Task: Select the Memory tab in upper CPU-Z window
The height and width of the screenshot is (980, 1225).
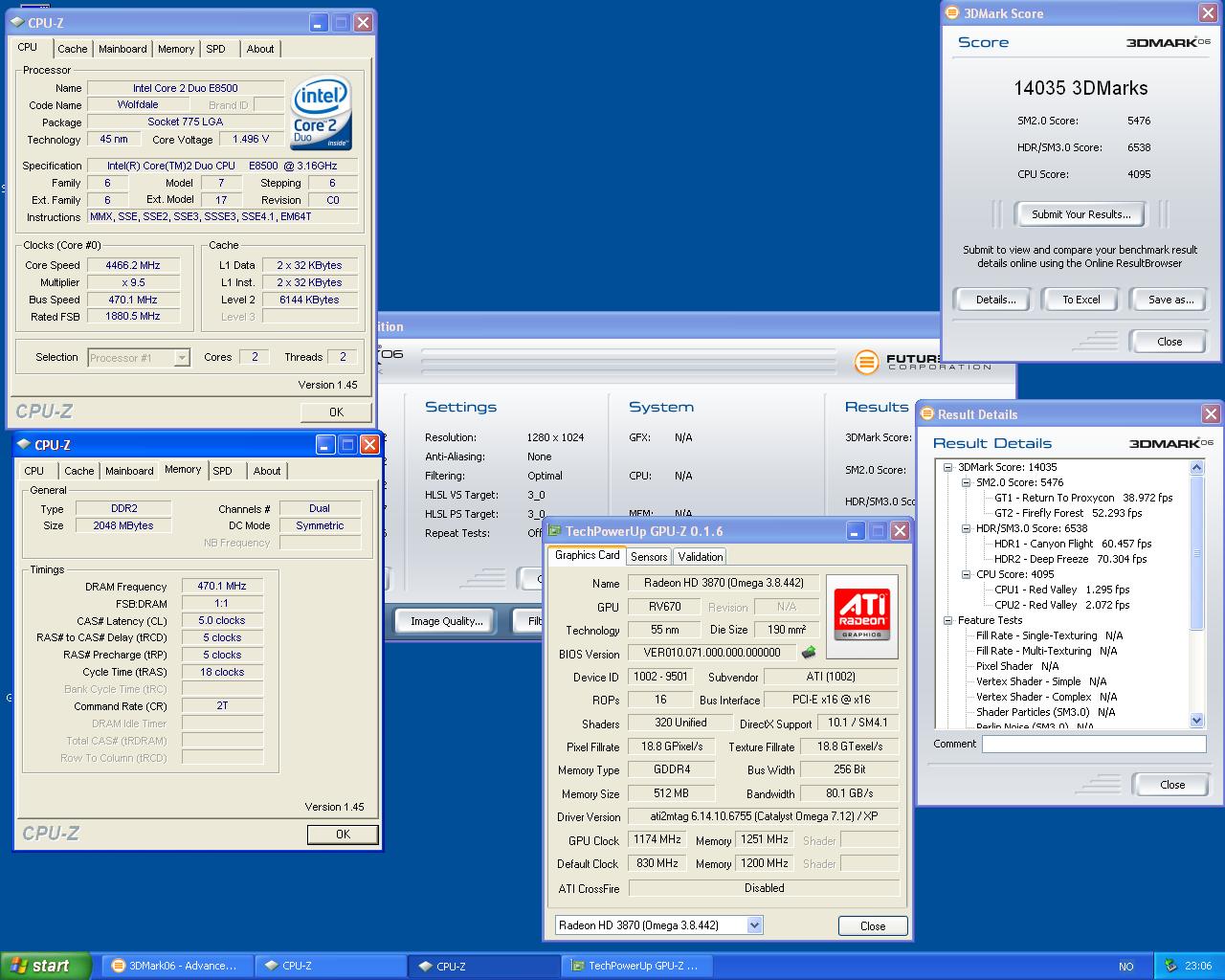Action: (176, 49)
